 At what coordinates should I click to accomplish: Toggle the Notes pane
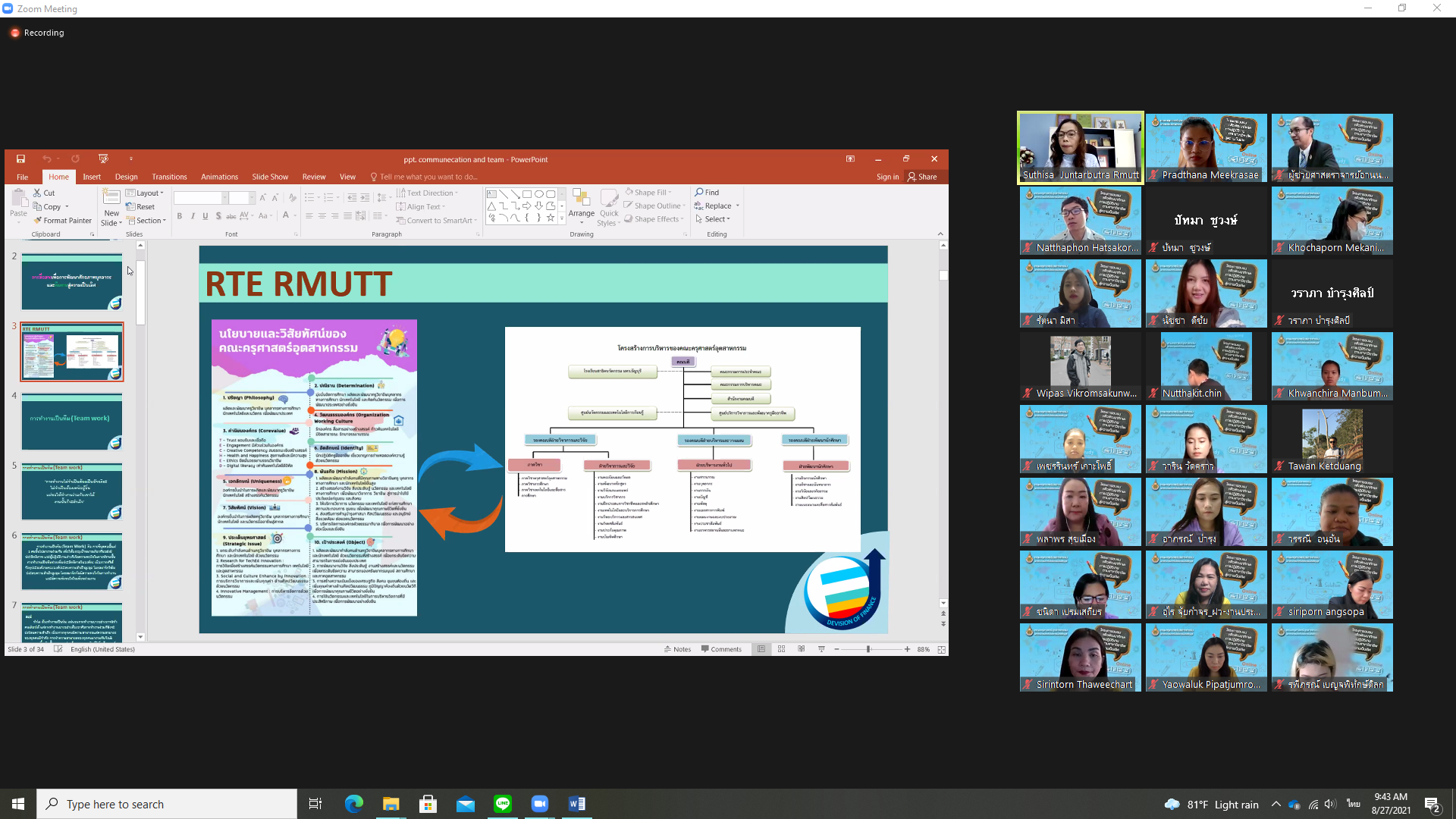677,649
